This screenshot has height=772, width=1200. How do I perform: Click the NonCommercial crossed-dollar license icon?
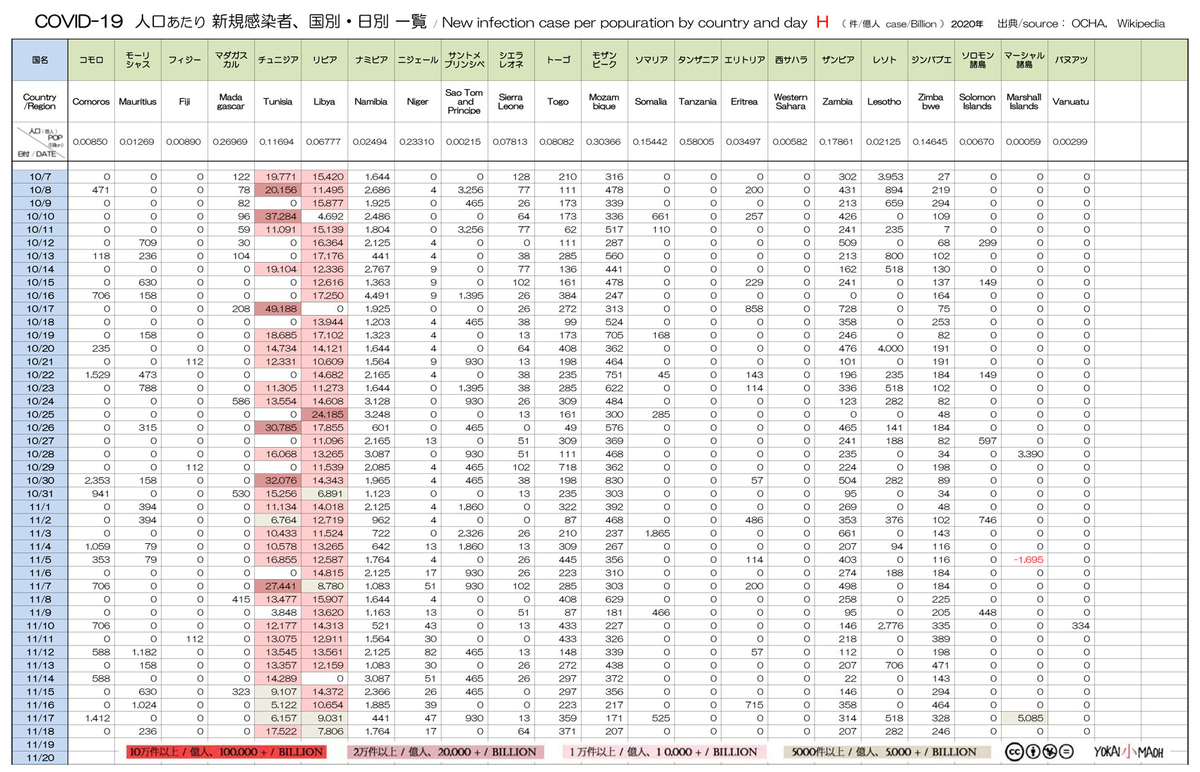pos(1050,751)
